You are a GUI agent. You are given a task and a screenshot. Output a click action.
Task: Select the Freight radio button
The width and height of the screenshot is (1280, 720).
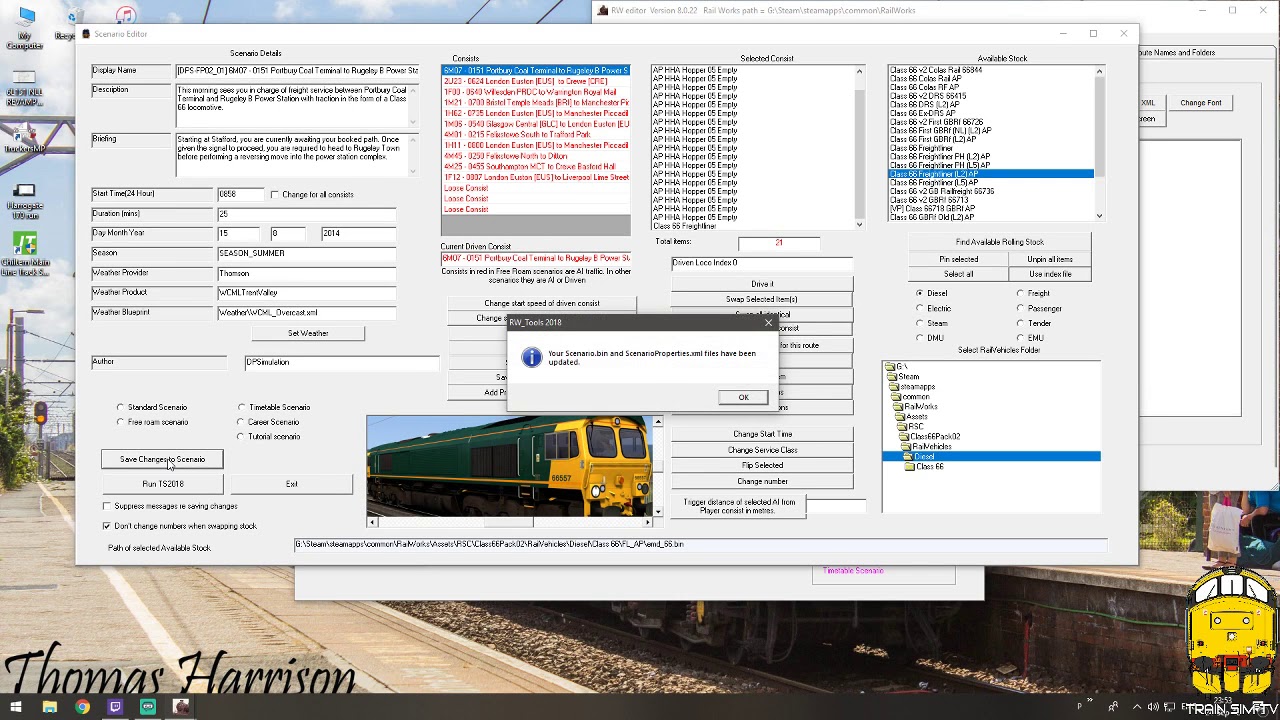point(1021,294)
